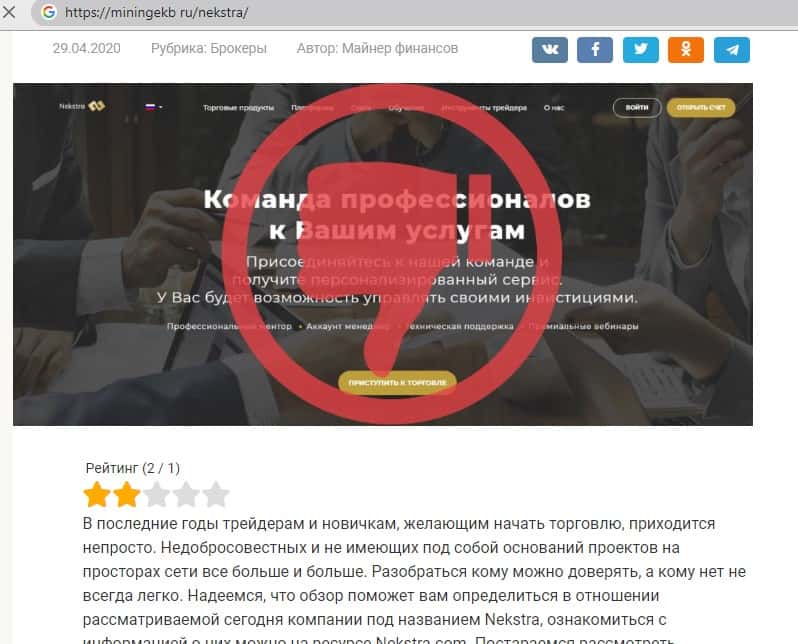Image resolution: width=798 pixels, height=644 pixels.
Task: Rate the article one star
Action: click(x=97, y=494)
